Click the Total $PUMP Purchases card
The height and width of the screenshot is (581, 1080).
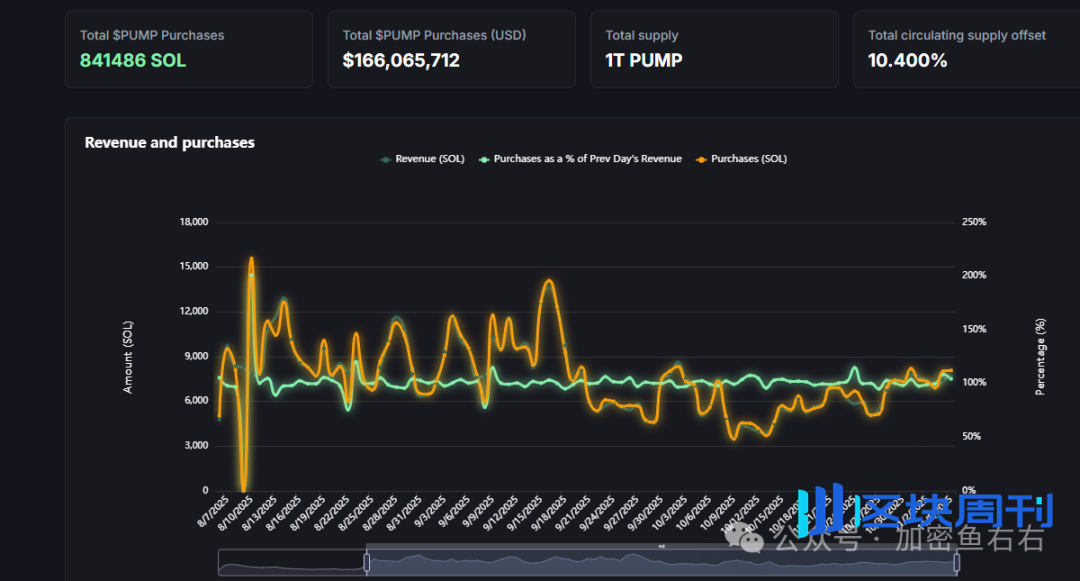(x=188, y=49)
